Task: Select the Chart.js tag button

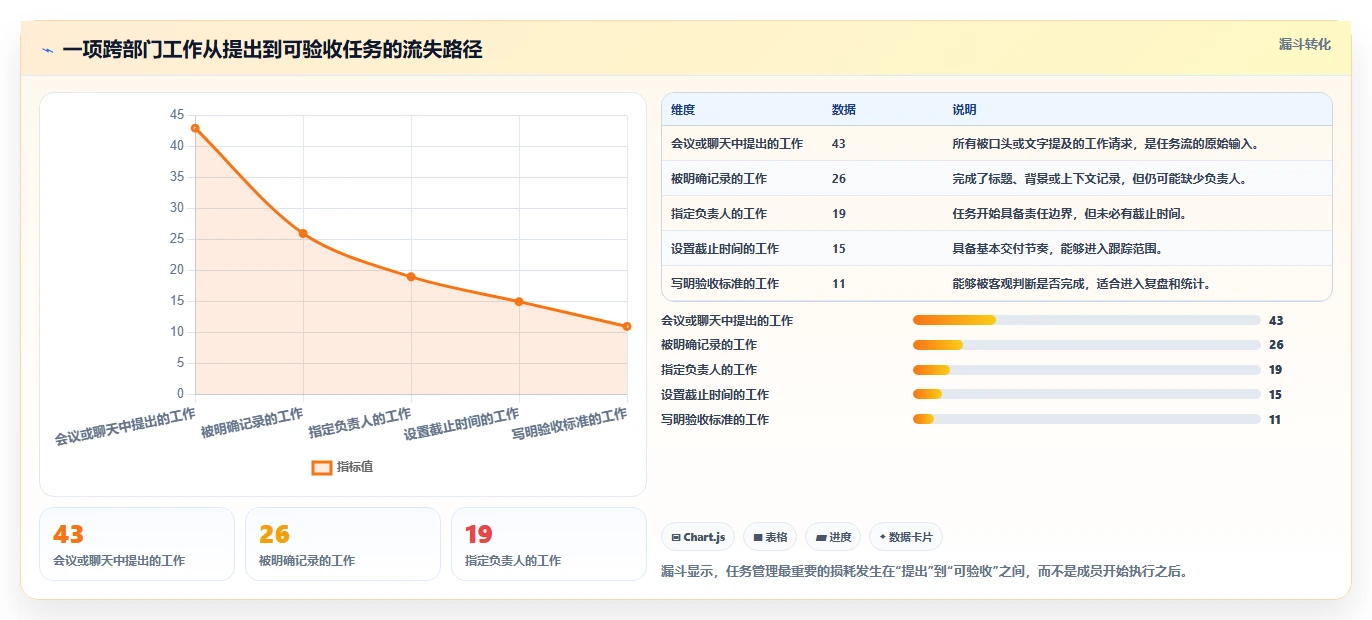Action: point(698,537)
